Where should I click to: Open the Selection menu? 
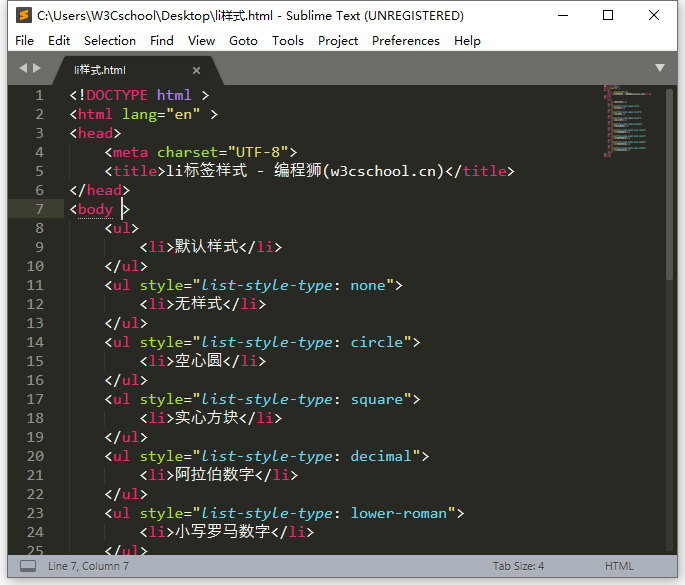(109, 41)
